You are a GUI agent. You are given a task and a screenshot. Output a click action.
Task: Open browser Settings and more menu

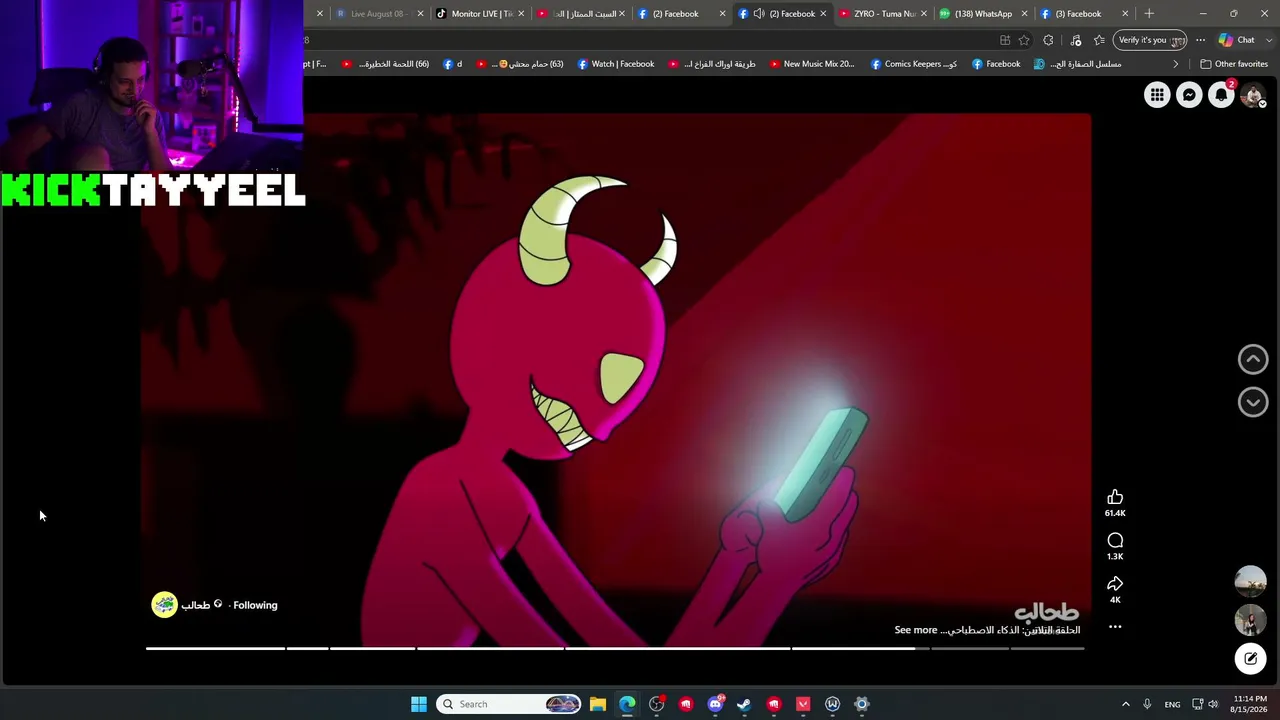pyautogui.click(x=1200, y=40)
